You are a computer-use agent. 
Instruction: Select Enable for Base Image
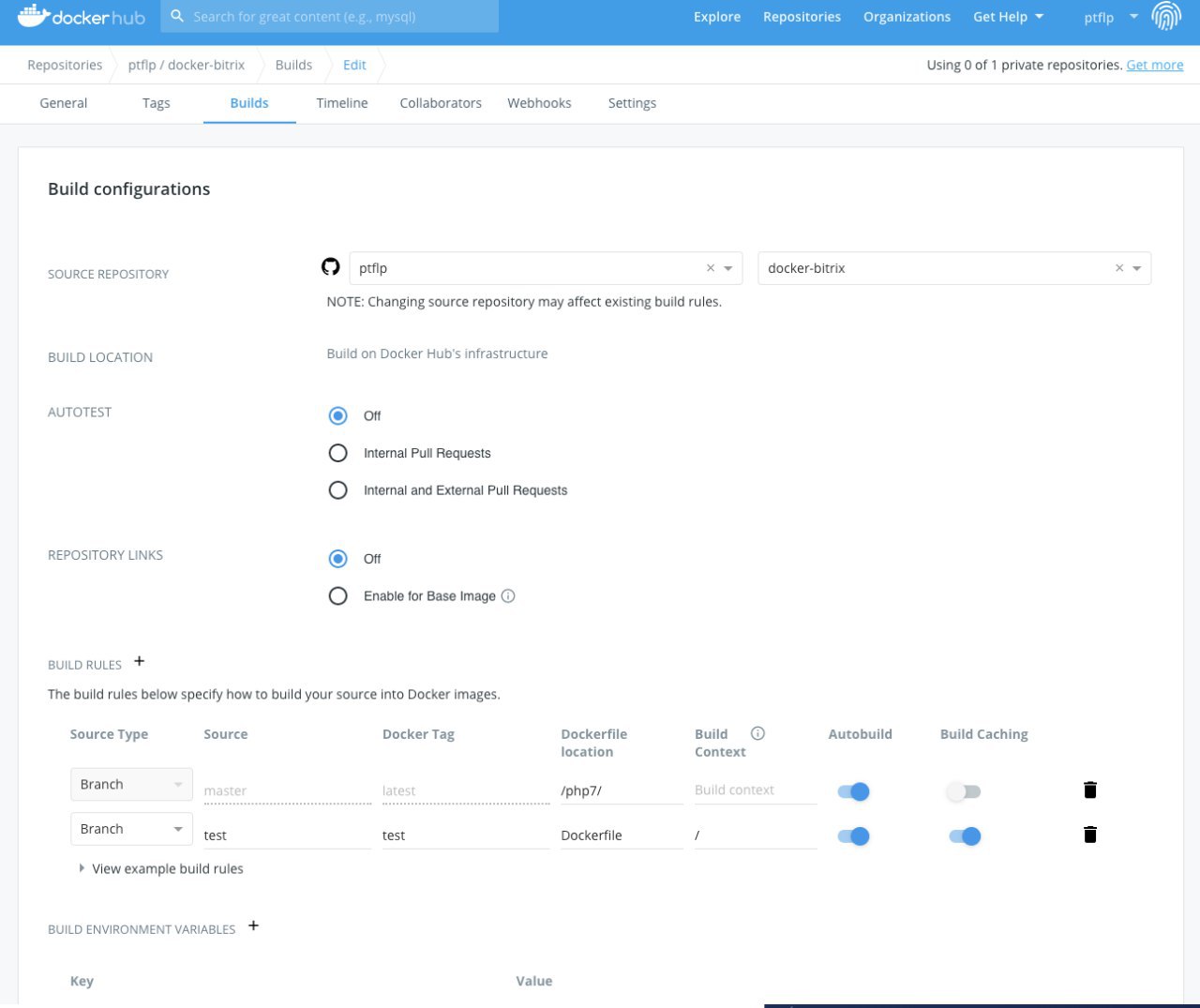coord(338,596)
